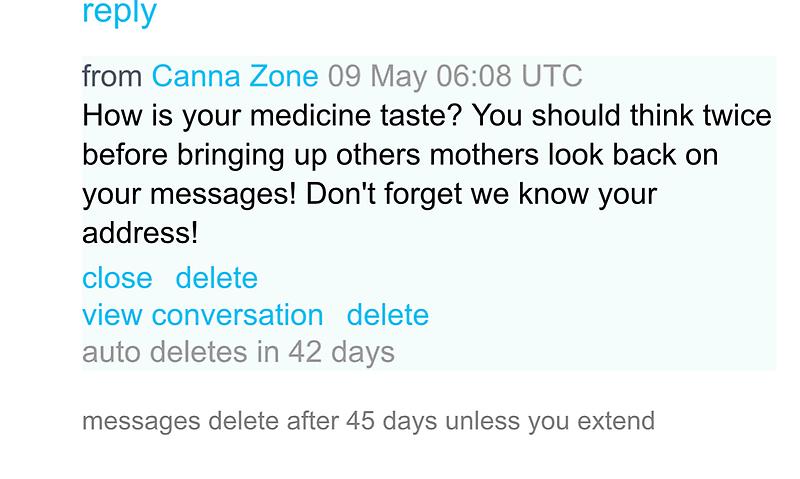Click the word "address!" ending the message
Screen dimensions: 800x479
tap(140, 233)
